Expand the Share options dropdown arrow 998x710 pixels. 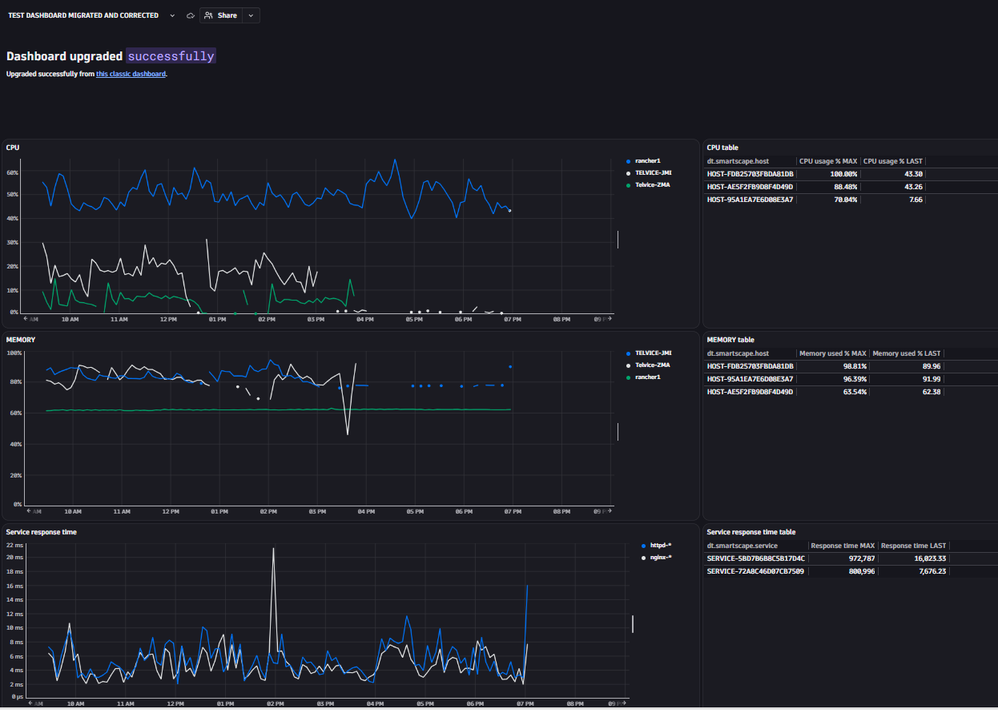[251, 15]
